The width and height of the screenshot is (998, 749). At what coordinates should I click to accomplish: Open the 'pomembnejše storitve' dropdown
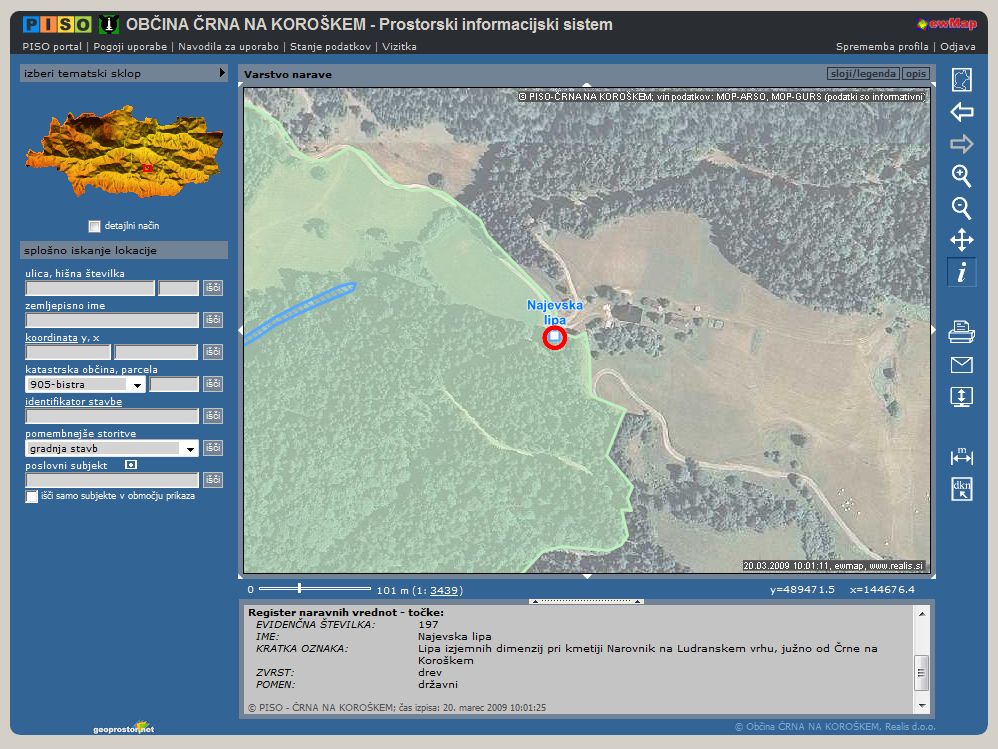tap(190, 449)
